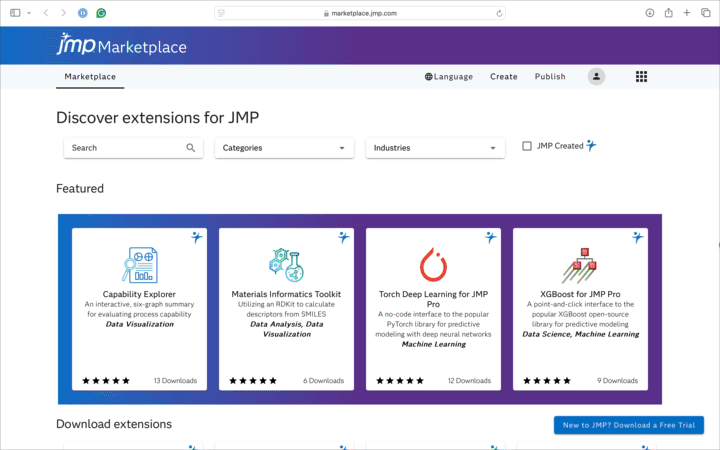Enable the JMP Created checkbox
720x450 pixels.
pos(527,146)
